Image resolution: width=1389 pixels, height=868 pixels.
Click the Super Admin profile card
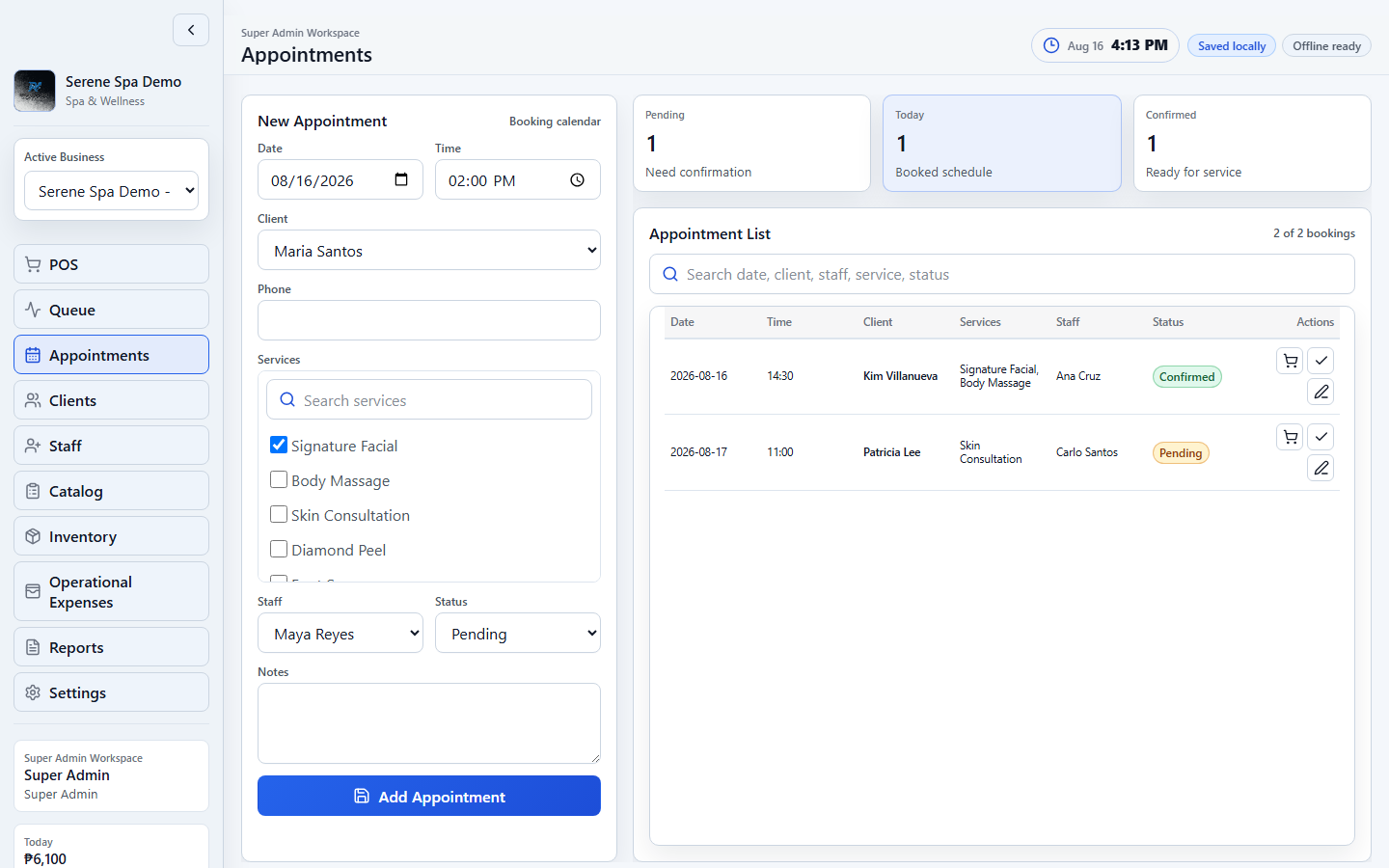(111, 775)
